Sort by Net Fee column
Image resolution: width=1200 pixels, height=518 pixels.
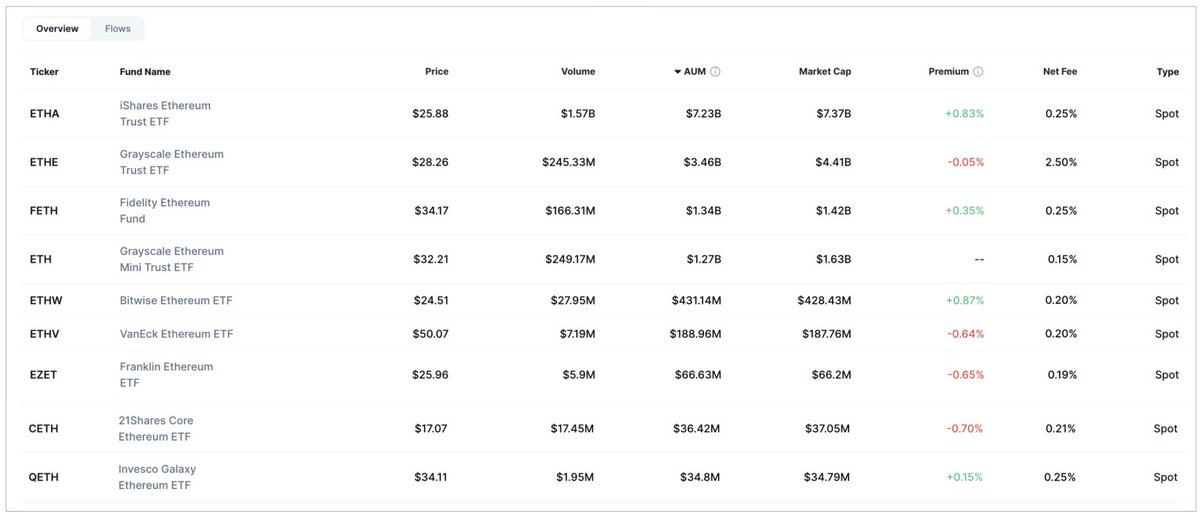click(1061, 72)
